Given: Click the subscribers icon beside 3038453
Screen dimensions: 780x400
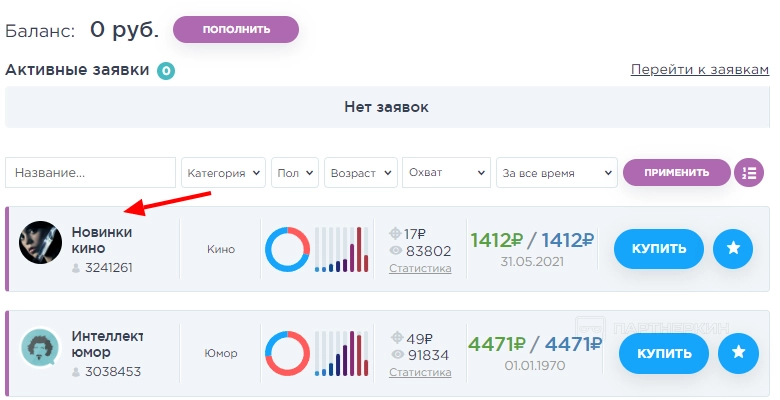Looking at the screenshot, I should (76, 372).
